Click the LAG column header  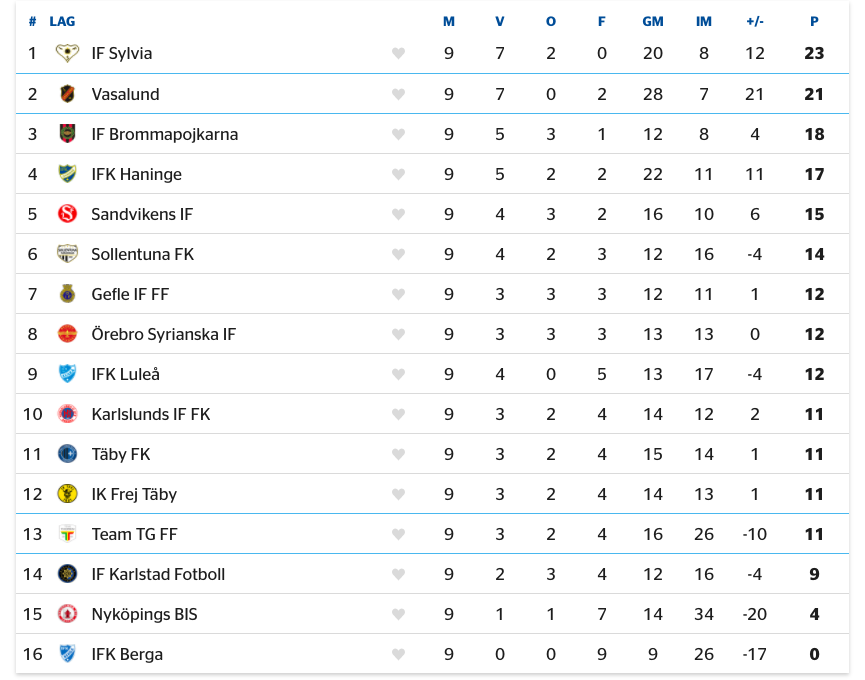(x=62, y=22)
